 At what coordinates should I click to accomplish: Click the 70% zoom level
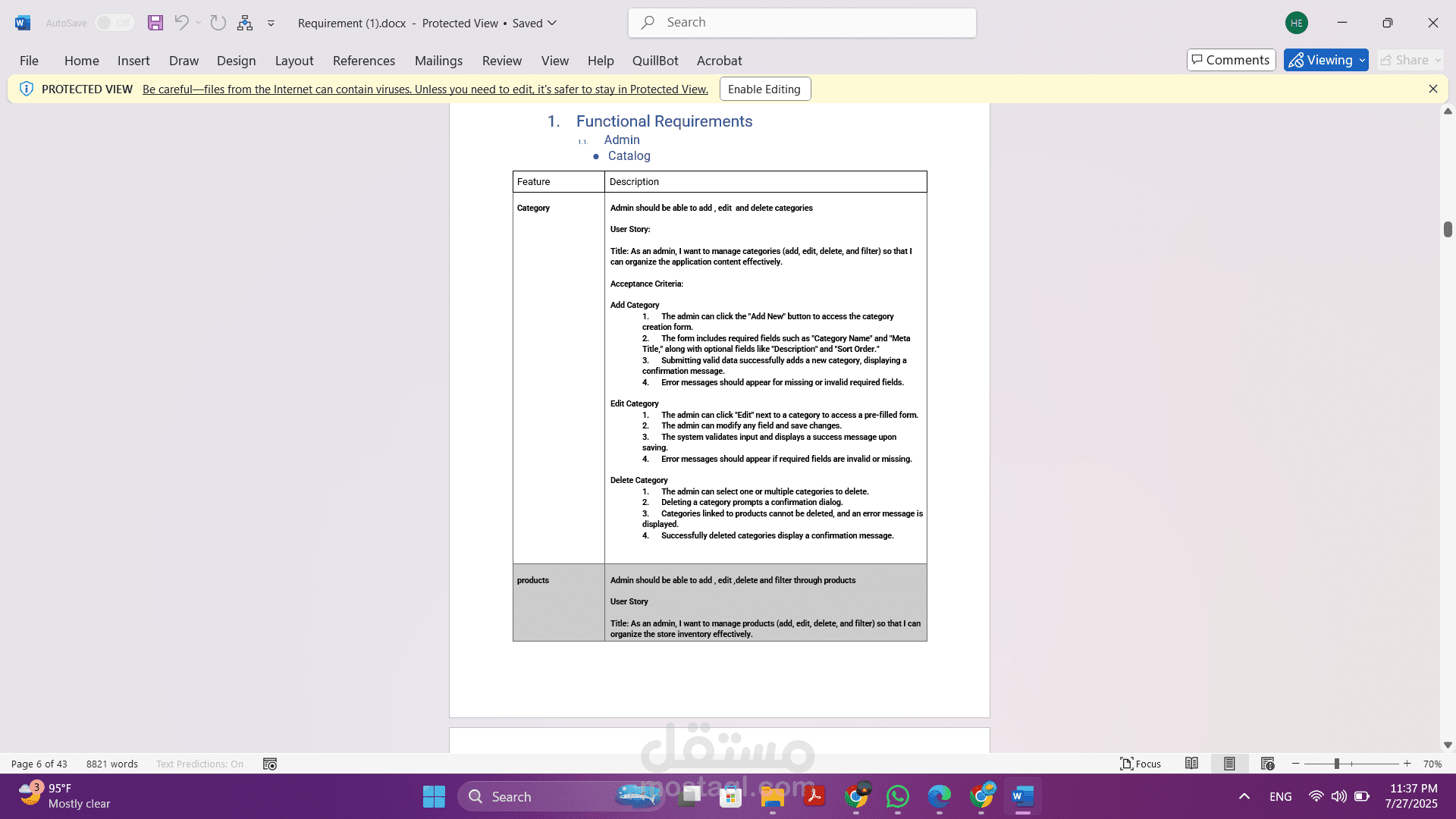[1432, 764]
